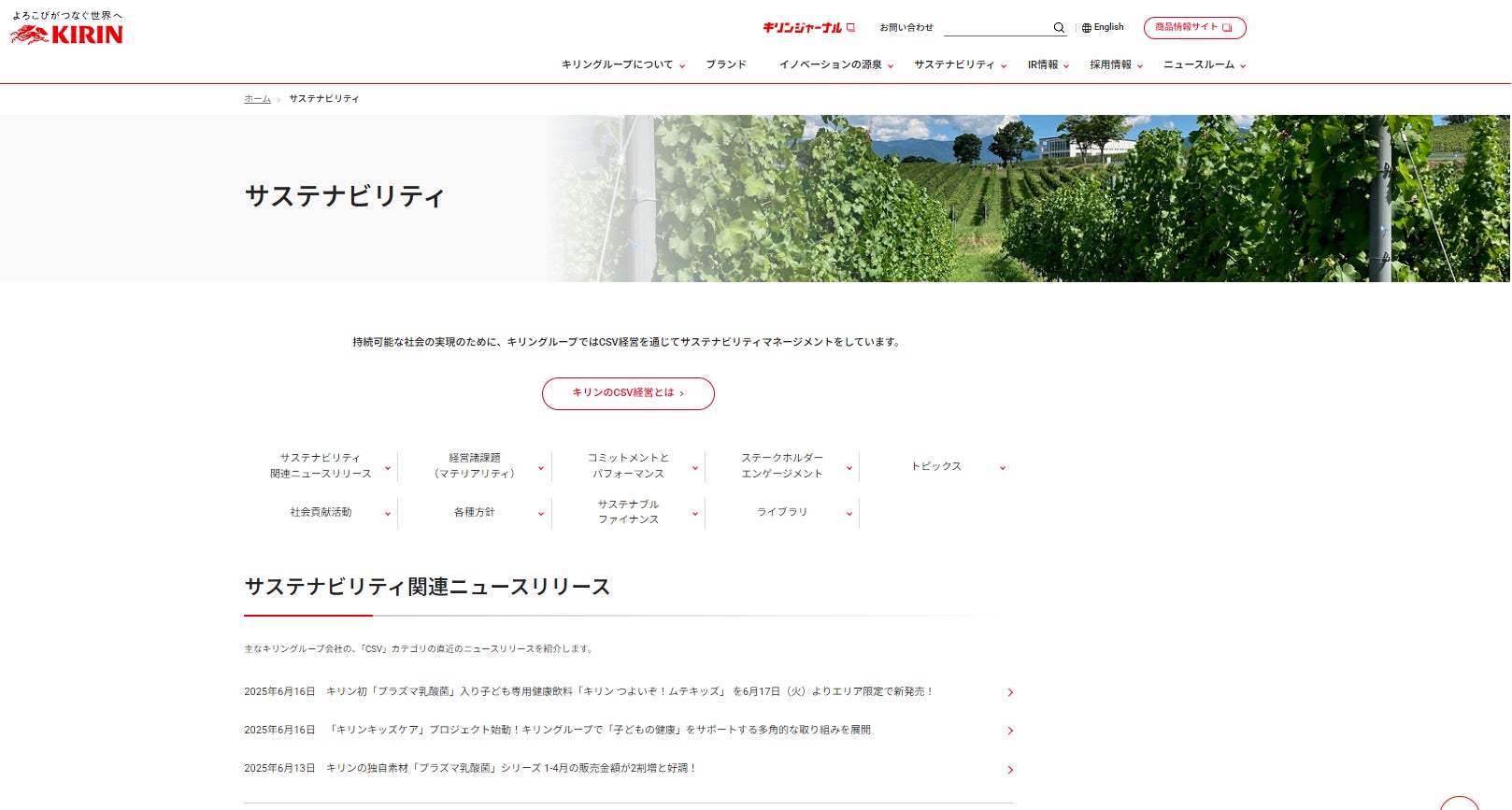Jump to ライブラリ section

782,513
